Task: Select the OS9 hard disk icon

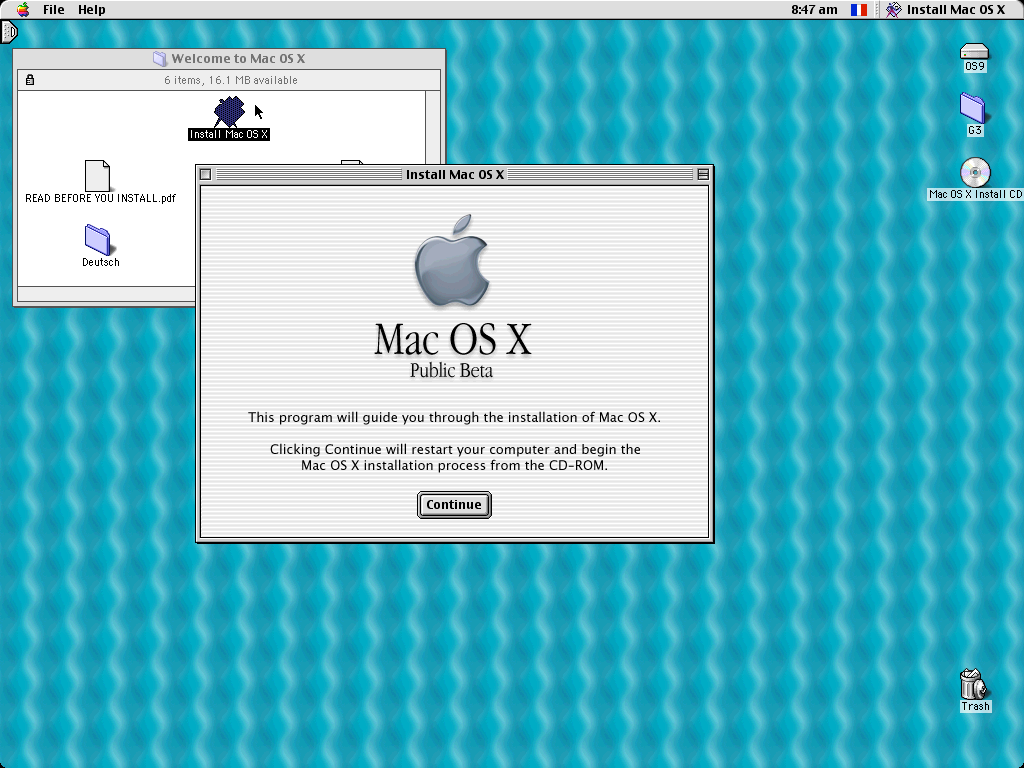Action: [974, 51]
